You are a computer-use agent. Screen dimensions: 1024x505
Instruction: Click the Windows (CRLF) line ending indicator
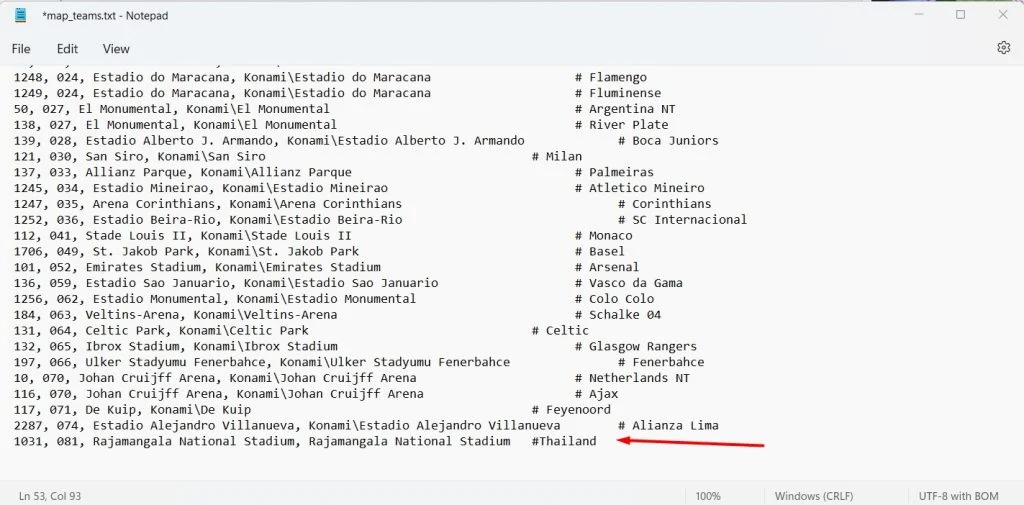pyautogui.click(x=814, y=496)
